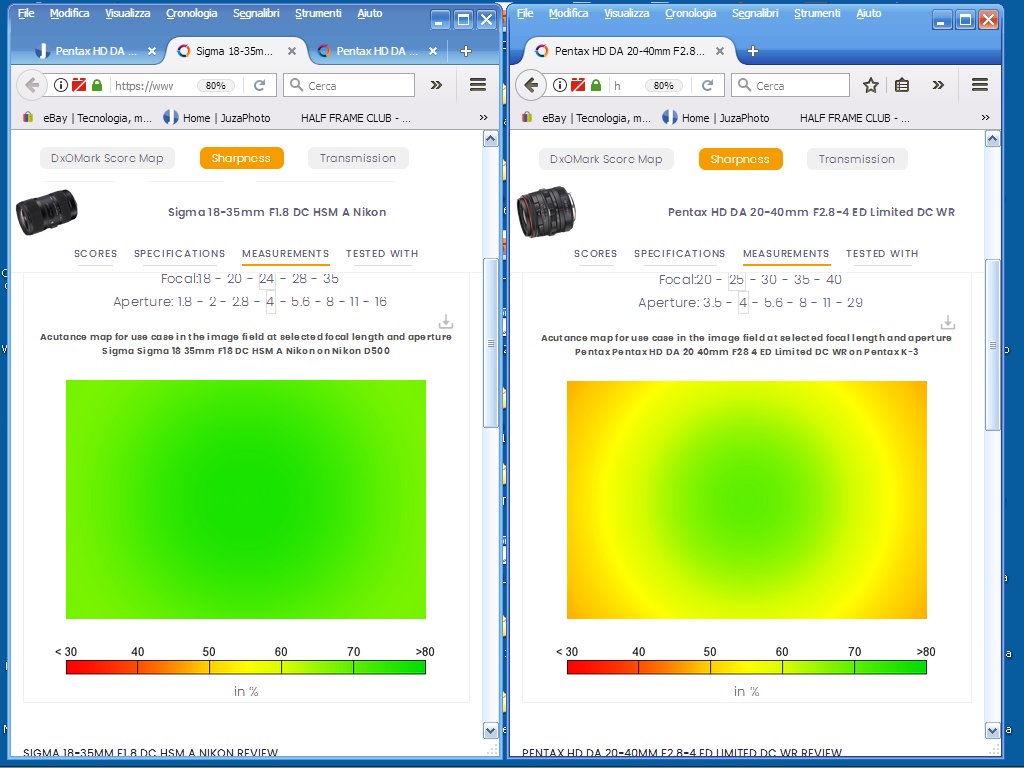Viewport: 1024px width, 768px height.
Task: Open TESTED WITH section for Pentax lens
Action: [x=882, y=253]
